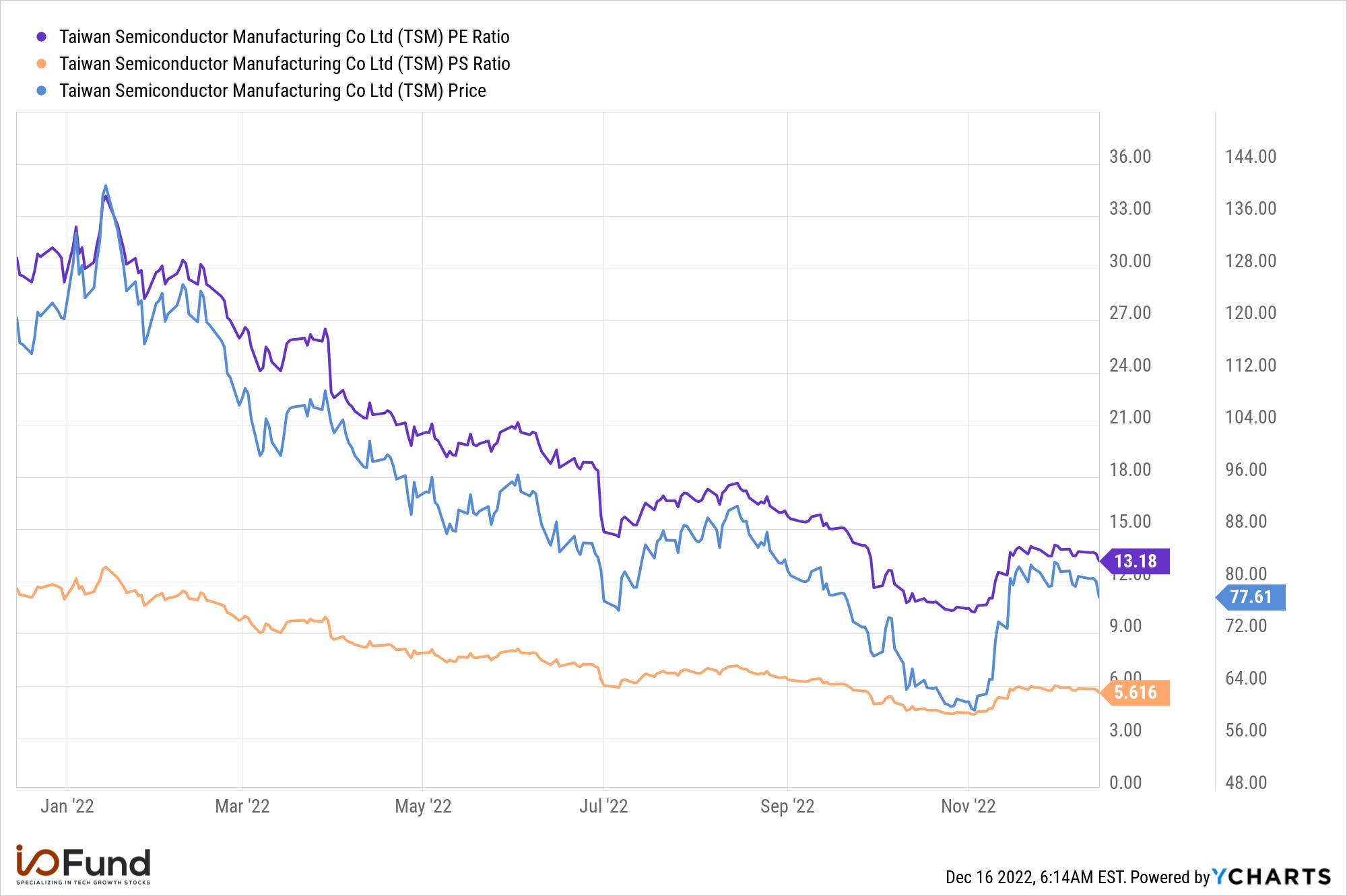Click the Jan '22 axis label

67,806
